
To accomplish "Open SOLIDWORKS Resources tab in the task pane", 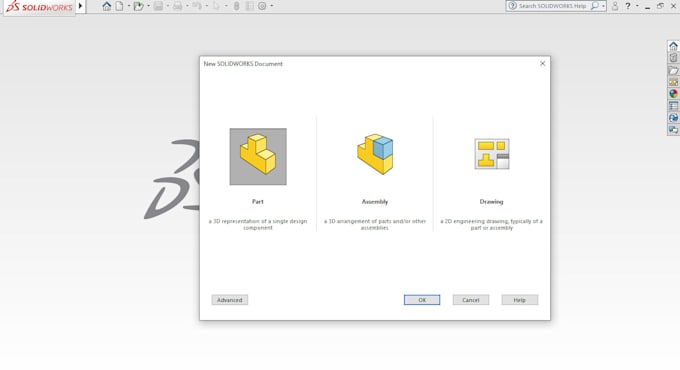I will [673, 46].
